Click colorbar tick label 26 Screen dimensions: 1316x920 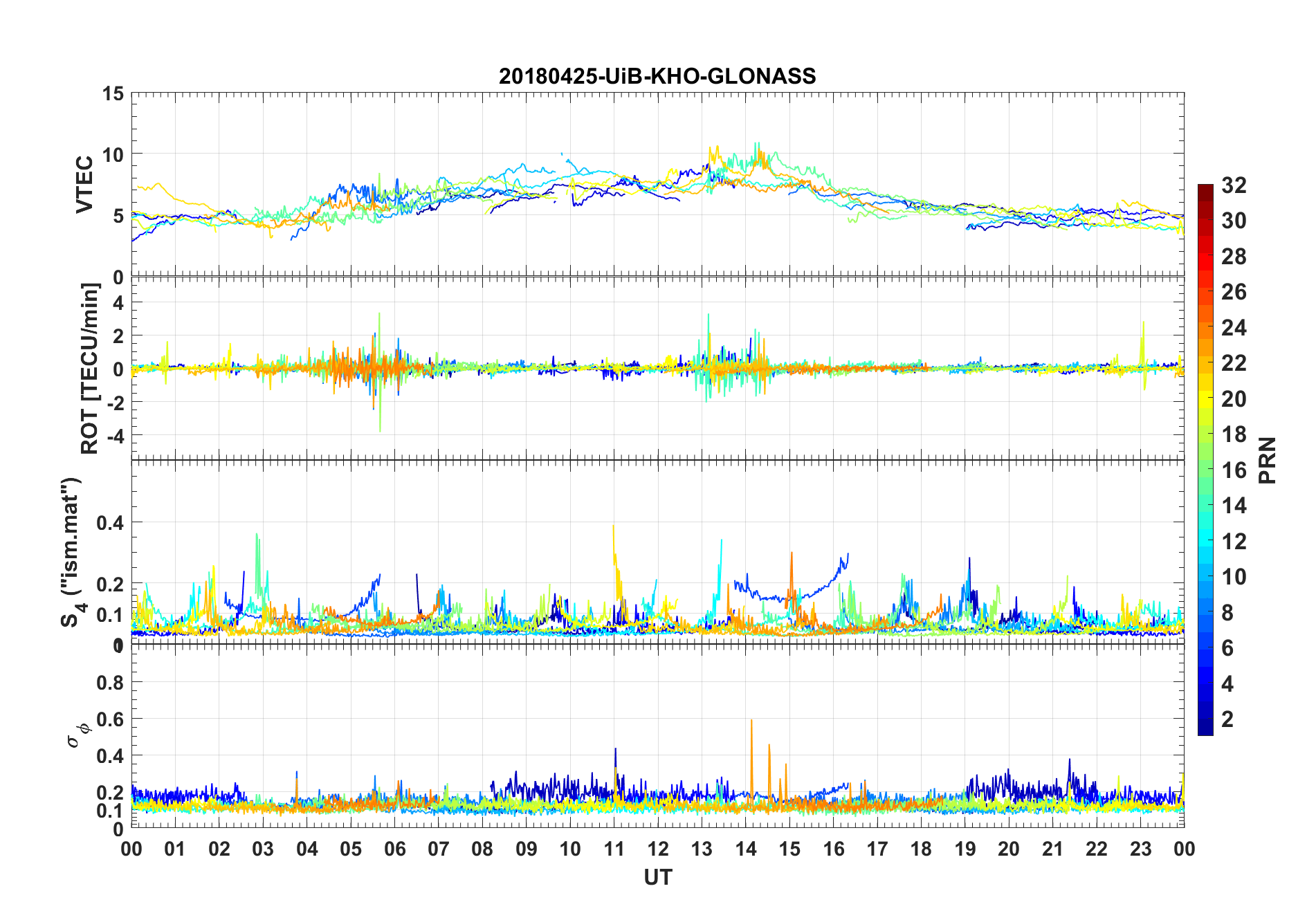[x=1234, y=292]
